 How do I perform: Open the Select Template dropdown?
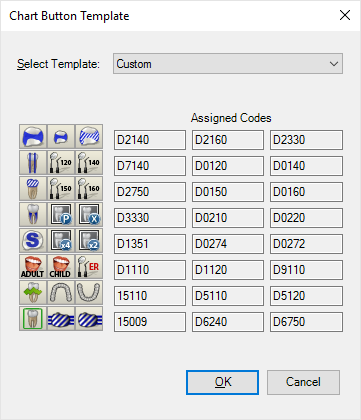point(228,64)
